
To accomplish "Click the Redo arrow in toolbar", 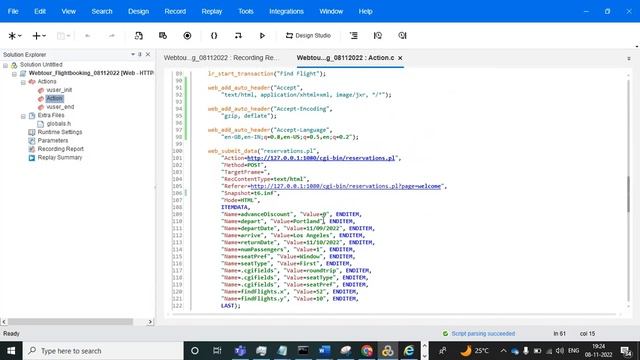I will point(111,36).
